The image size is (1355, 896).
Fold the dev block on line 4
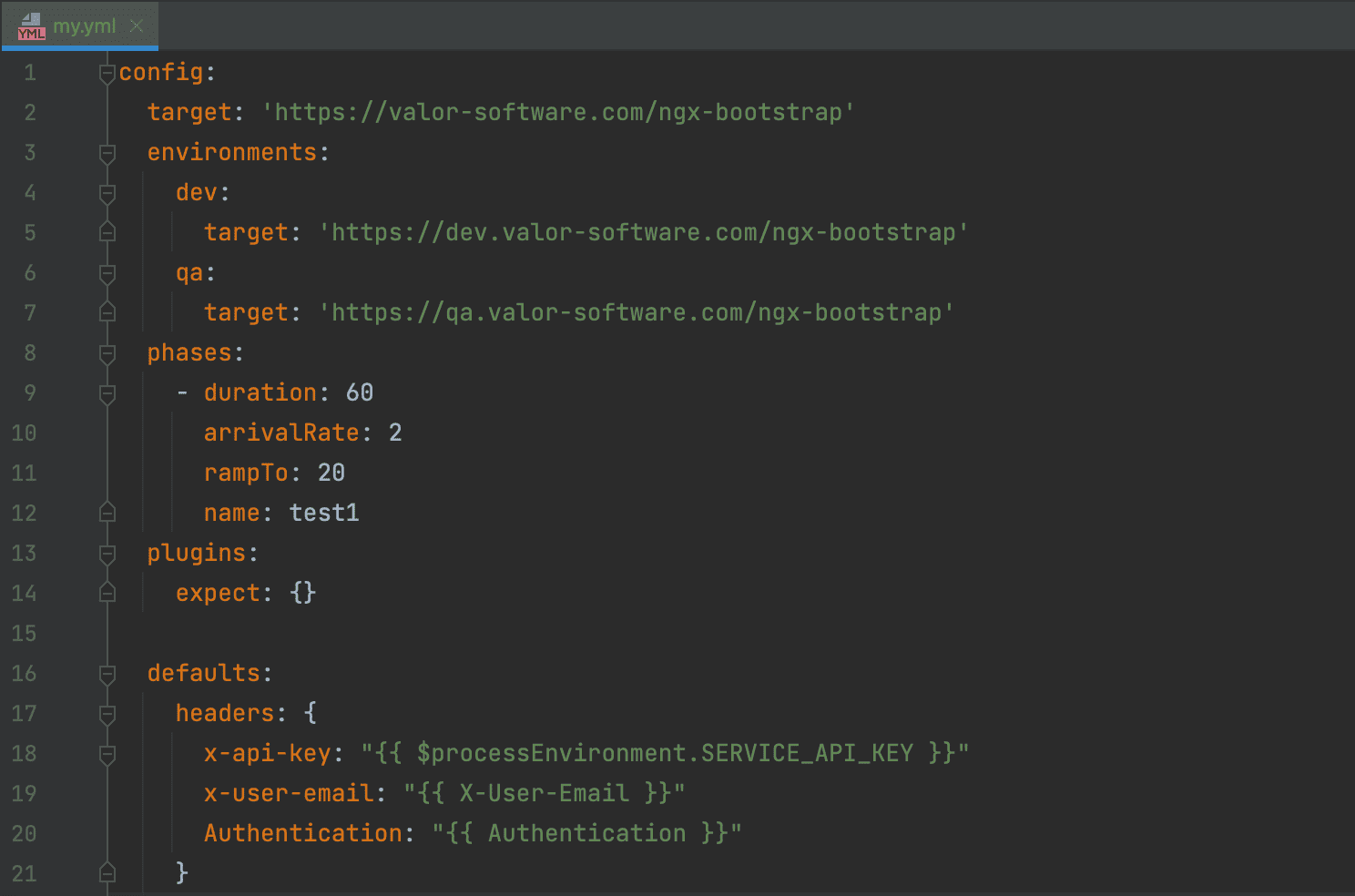[x=107, y=193]
